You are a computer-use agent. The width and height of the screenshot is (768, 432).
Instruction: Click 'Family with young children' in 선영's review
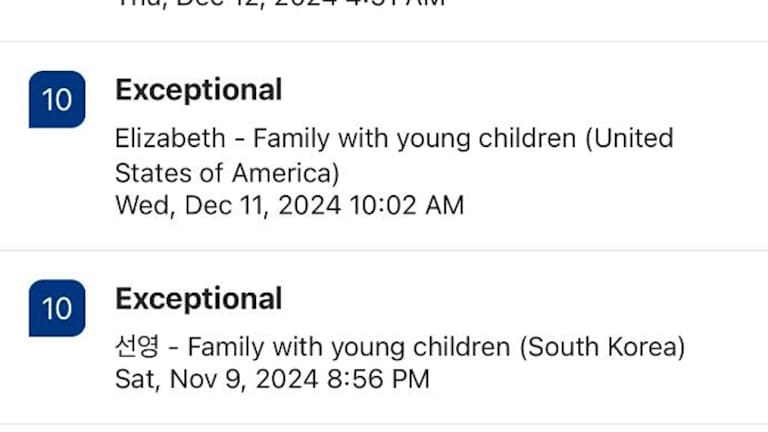click(x=350, y=348)
